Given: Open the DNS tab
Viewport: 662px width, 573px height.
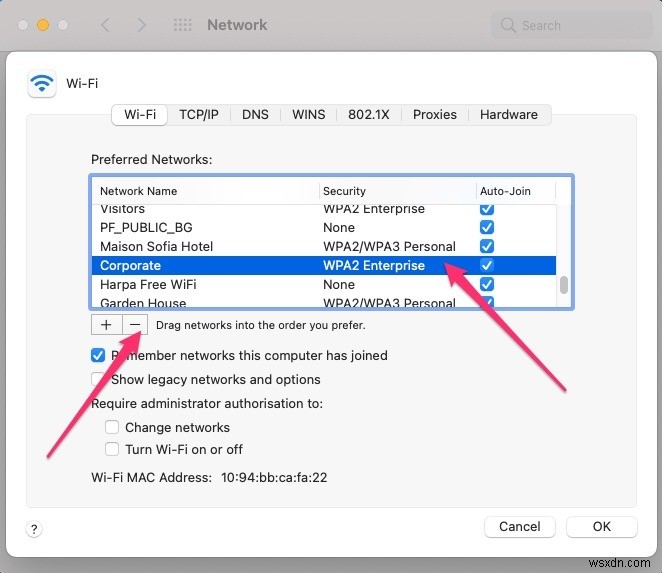Looking at the screenshot, I should point(255,114).
